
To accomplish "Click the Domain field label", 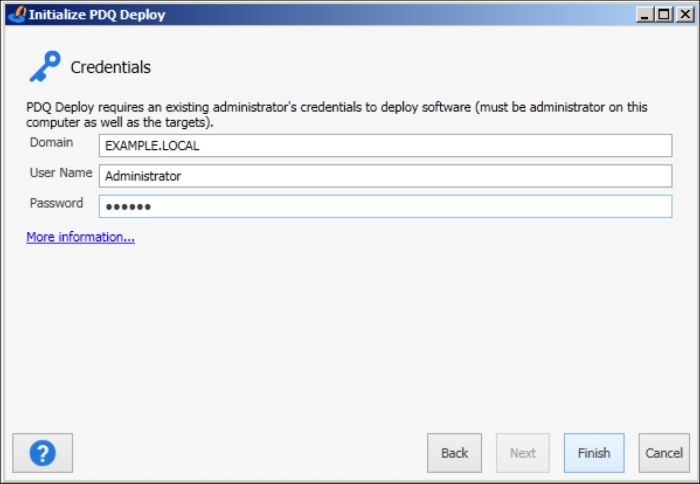I will click(x=51, y=143).
